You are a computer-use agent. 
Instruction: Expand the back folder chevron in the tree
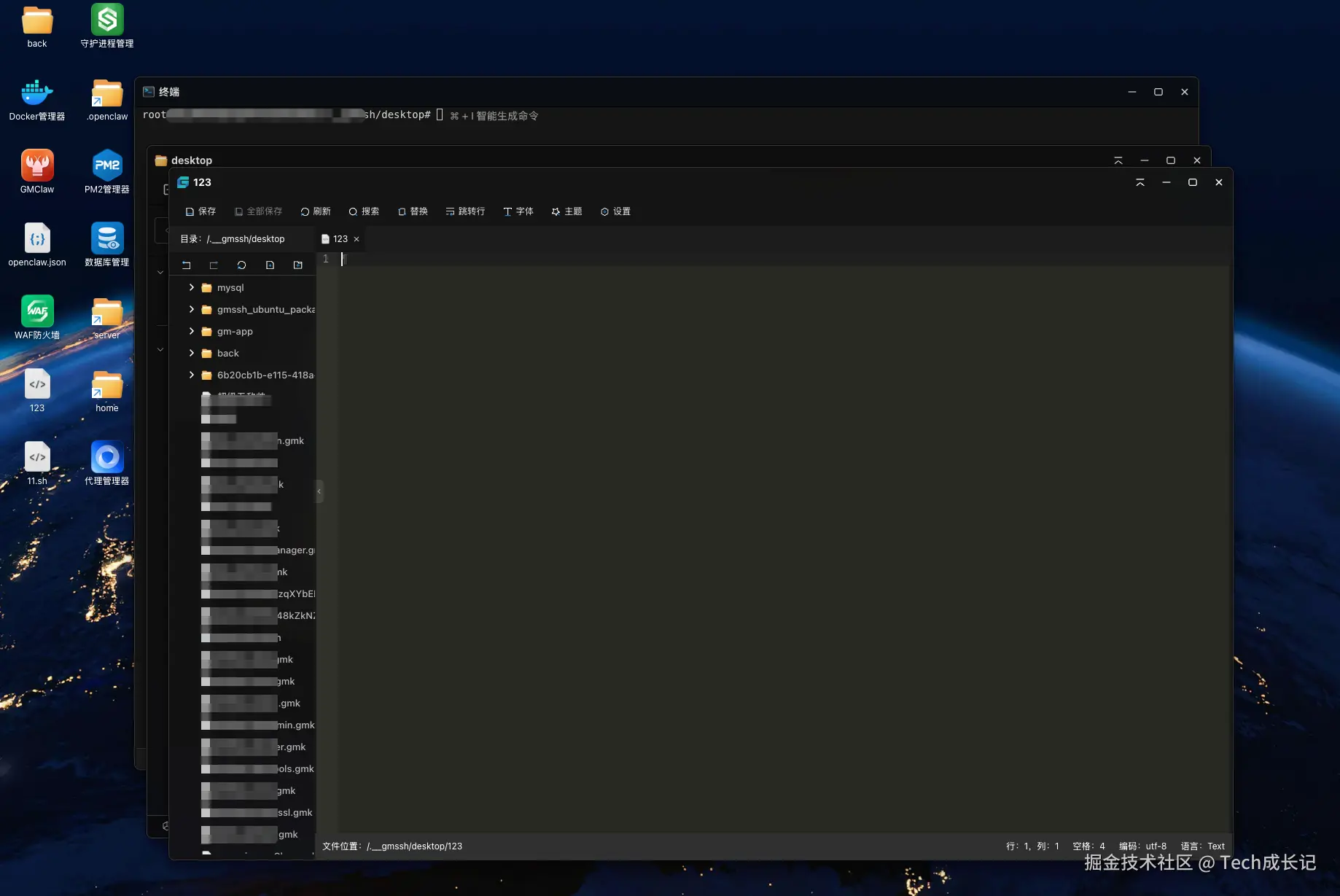click(x=192, y=354)
